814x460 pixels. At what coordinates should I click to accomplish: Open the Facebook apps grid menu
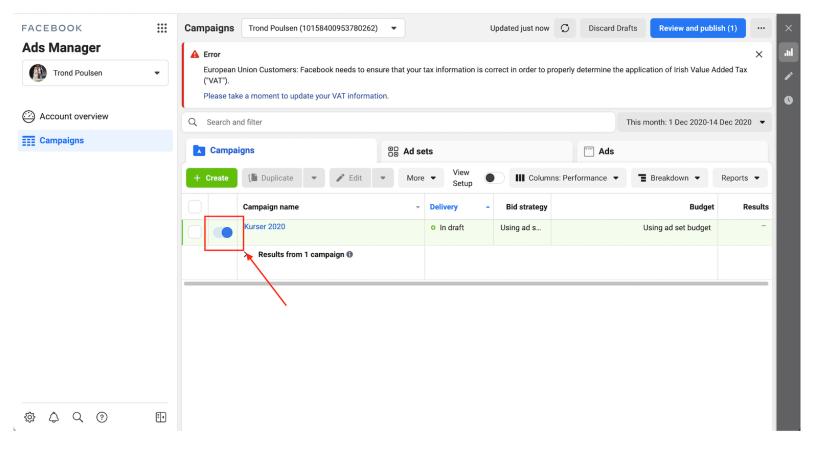tap(162, 28)
